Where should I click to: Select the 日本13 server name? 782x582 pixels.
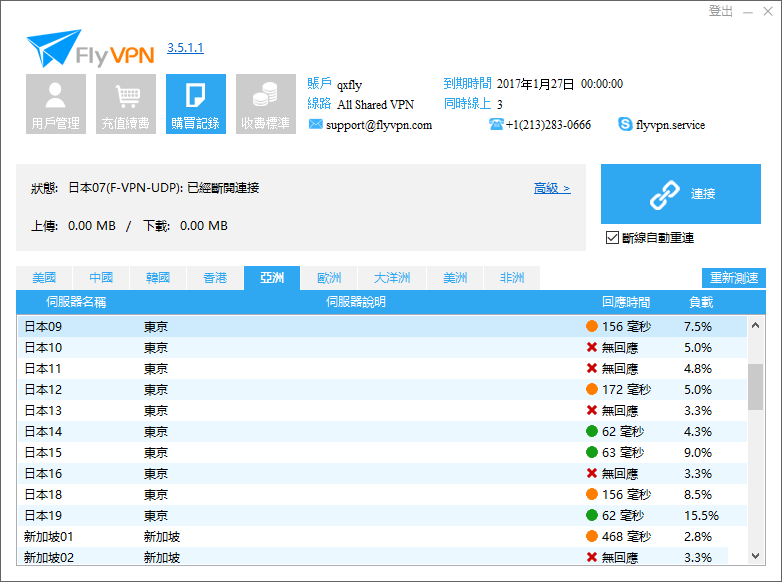click(x=43, y=410)
